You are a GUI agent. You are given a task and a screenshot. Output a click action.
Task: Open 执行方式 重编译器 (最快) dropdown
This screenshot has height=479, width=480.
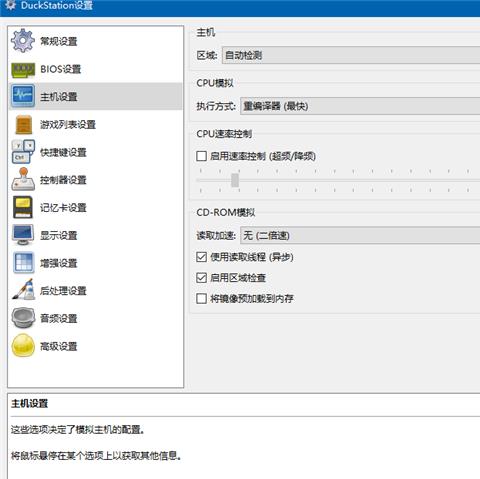(x=360, y=106)
